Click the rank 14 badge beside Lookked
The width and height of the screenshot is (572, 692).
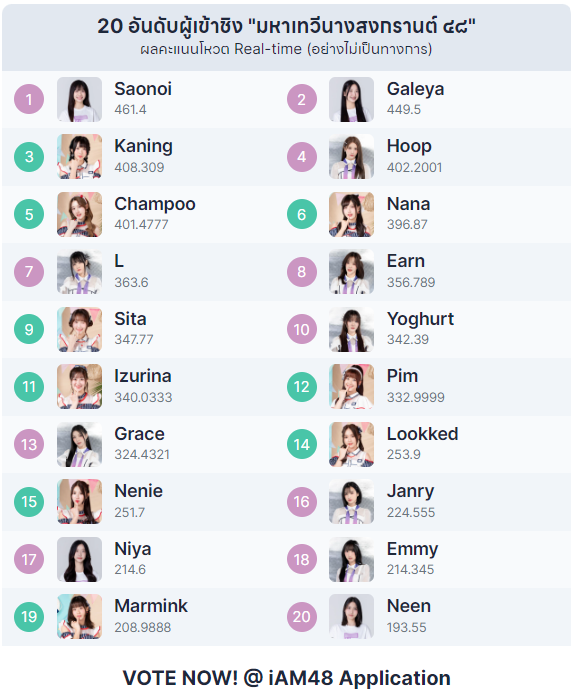point(302,444)
